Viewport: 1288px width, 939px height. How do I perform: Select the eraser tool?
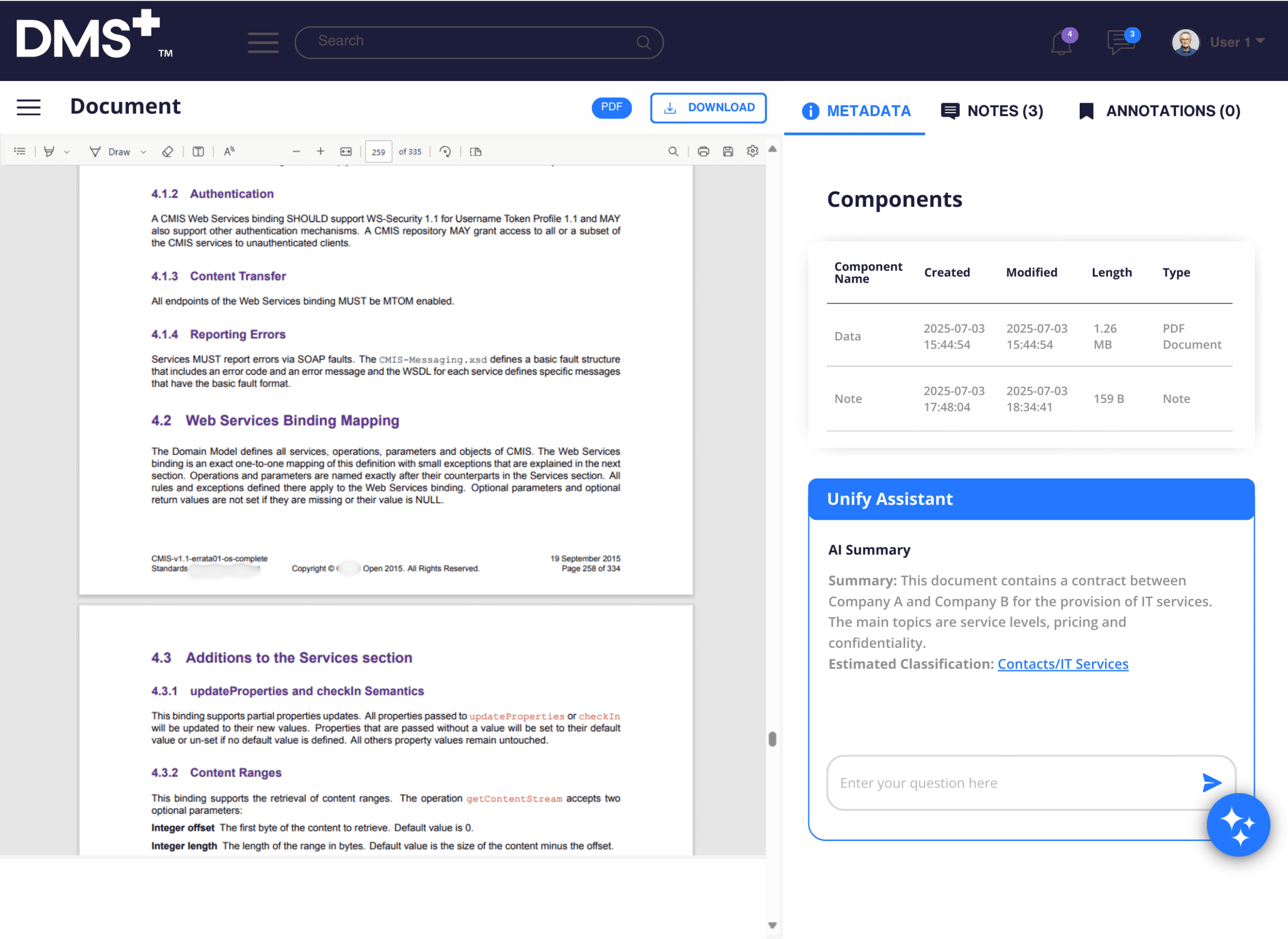point(168,151)
